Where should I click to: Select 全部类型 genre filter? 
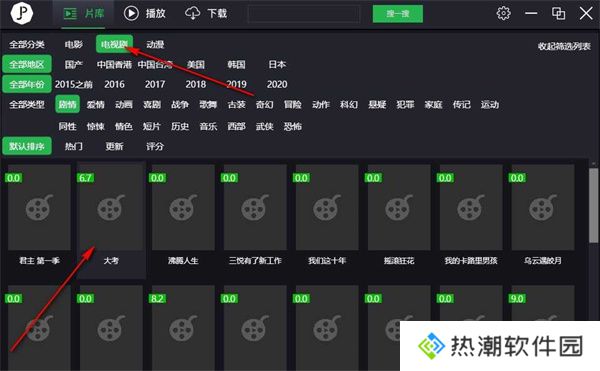point(27,104)
